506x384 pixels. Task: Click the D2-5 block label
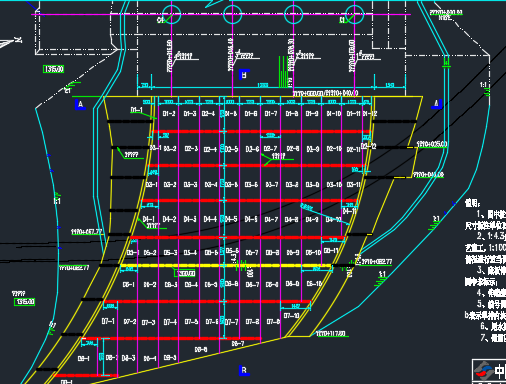tap(232, 149)
